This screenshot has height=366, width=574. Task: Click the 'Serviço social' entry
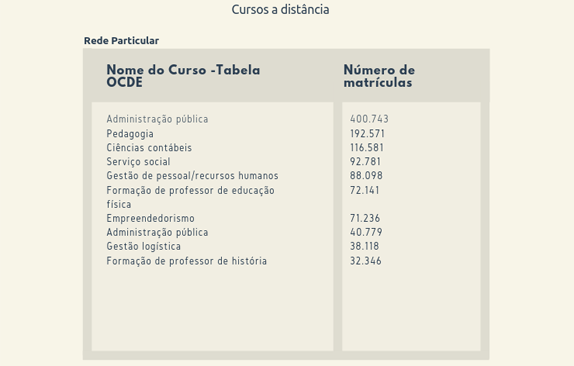[138, 161]
